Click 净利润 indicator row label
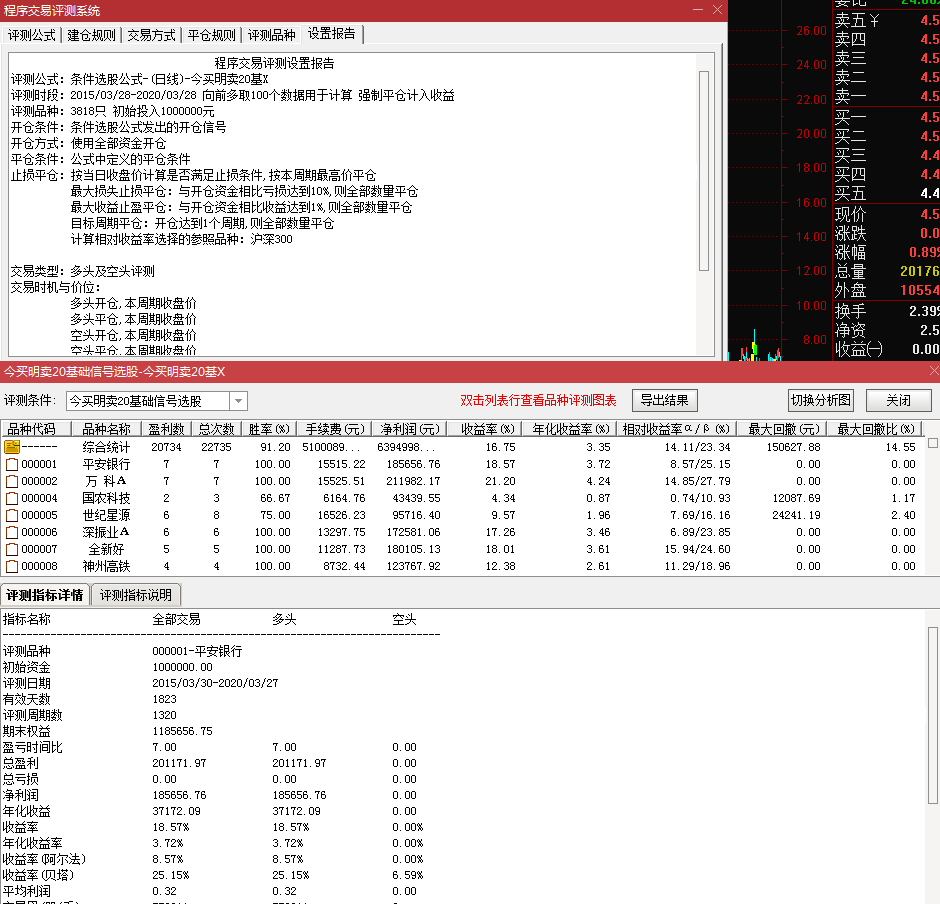The width and height of the screenshot is (940, 904). [20, 795]
